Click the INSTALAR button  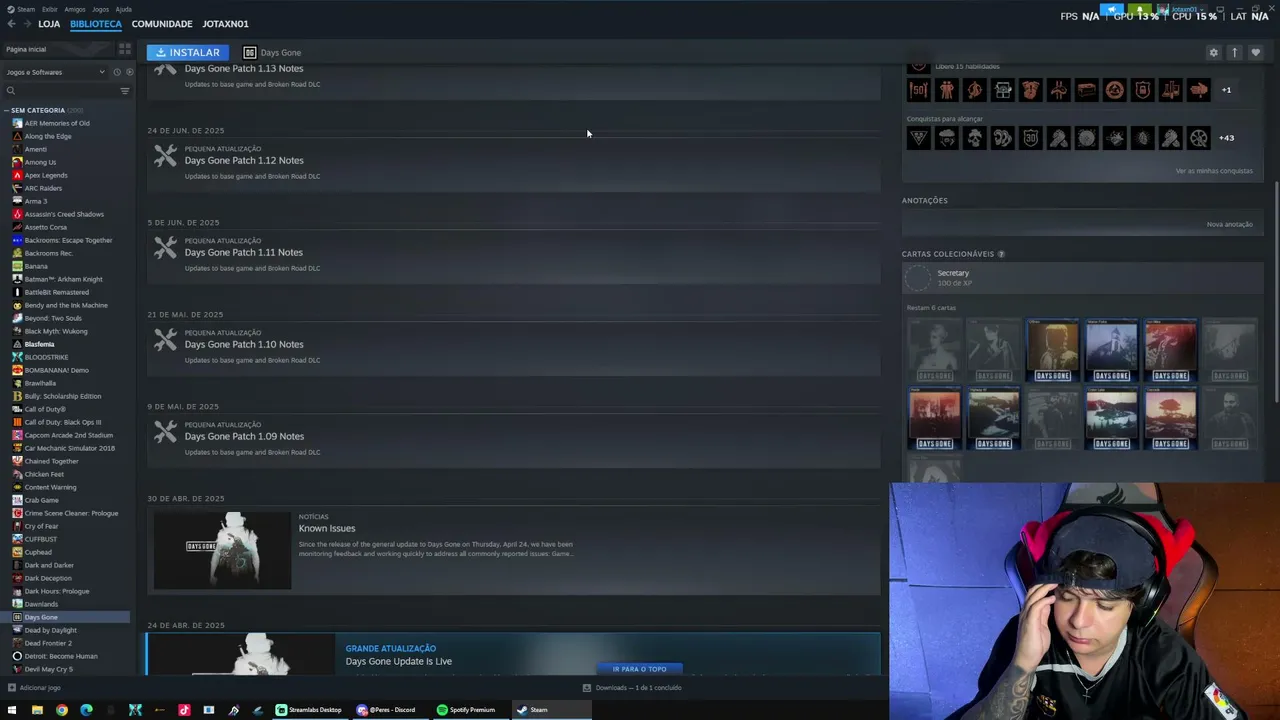187,53
